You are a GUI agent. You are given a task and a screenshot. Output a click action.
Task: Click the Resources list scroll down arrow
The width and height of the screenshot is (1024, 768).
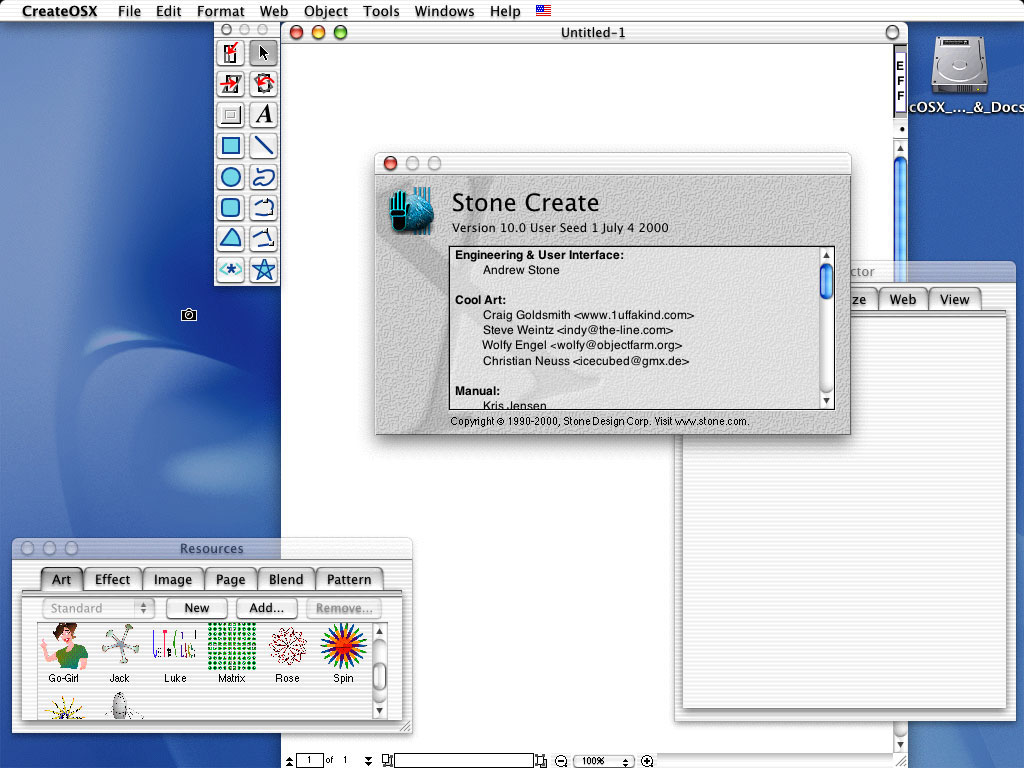click(379, 711)
